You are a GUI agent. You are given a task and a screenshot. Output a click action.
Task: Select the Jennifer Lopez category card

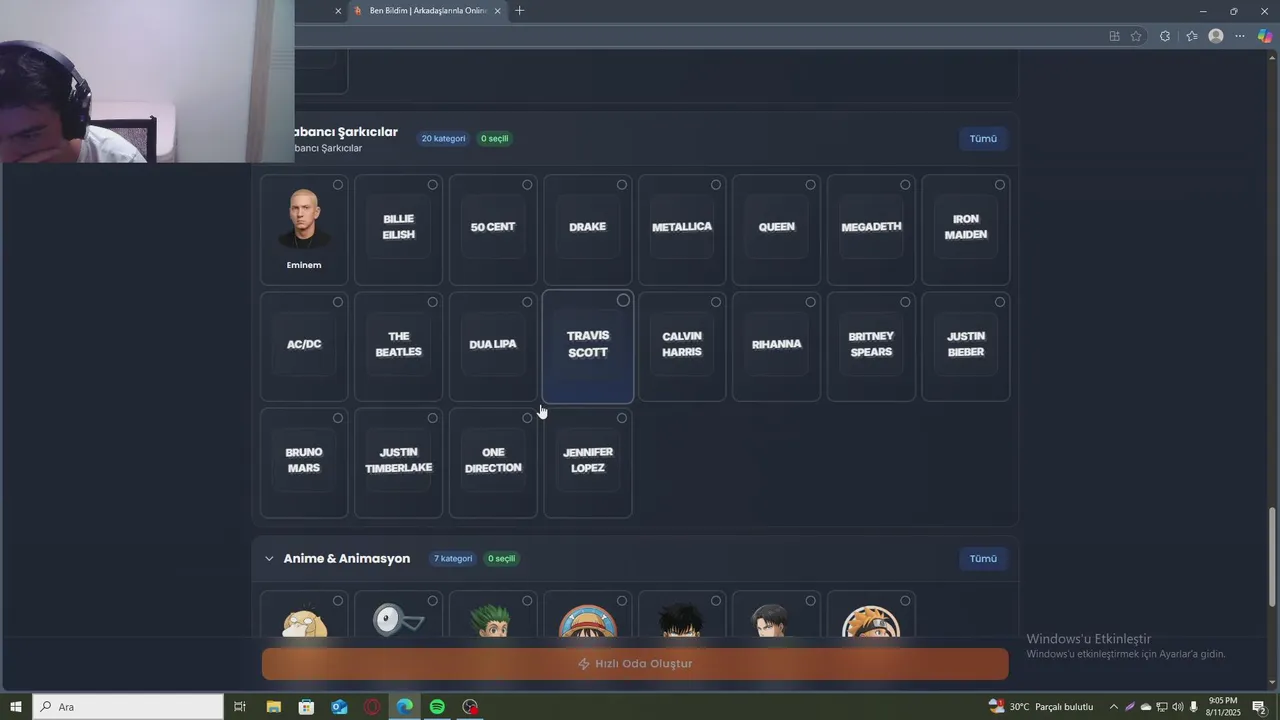[x=587, y=462]
